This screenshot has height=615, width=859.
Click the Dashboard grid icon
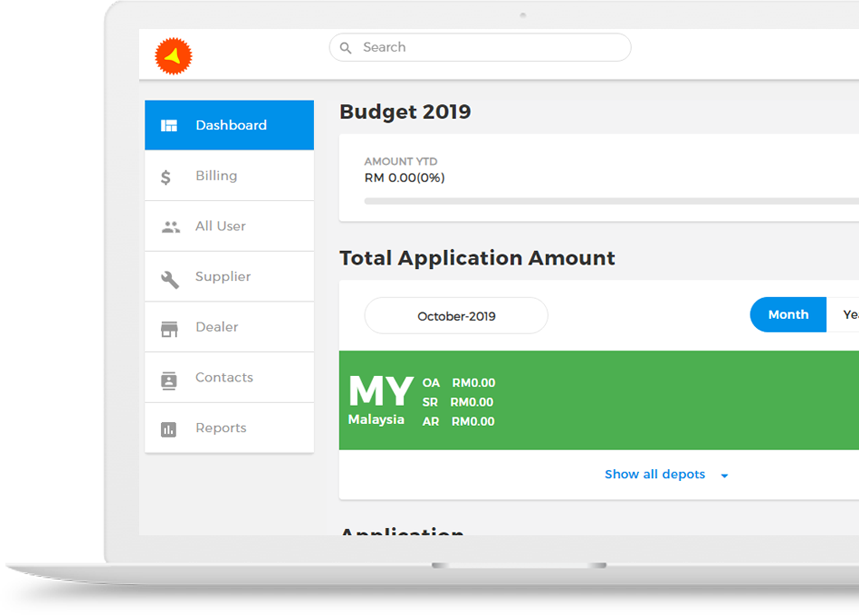click(x=169, y=126)
